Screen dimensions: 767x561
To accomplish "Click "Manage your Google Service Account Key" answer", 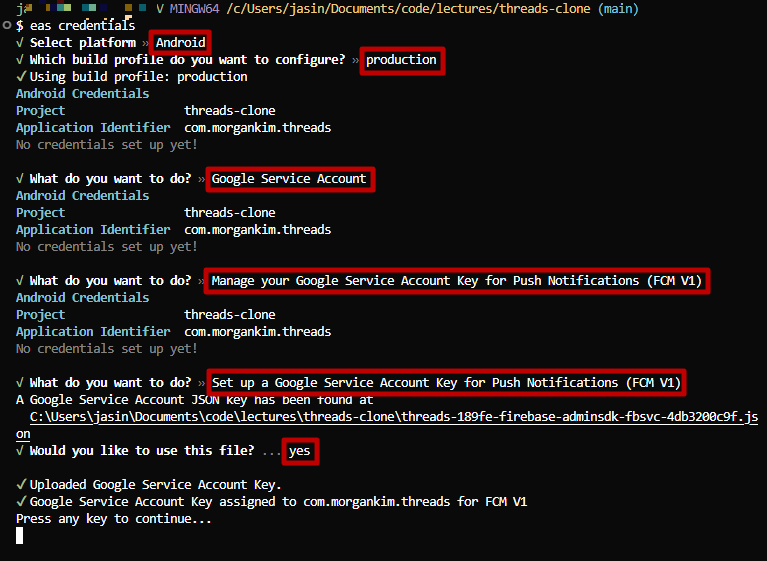I will [457, 281].
